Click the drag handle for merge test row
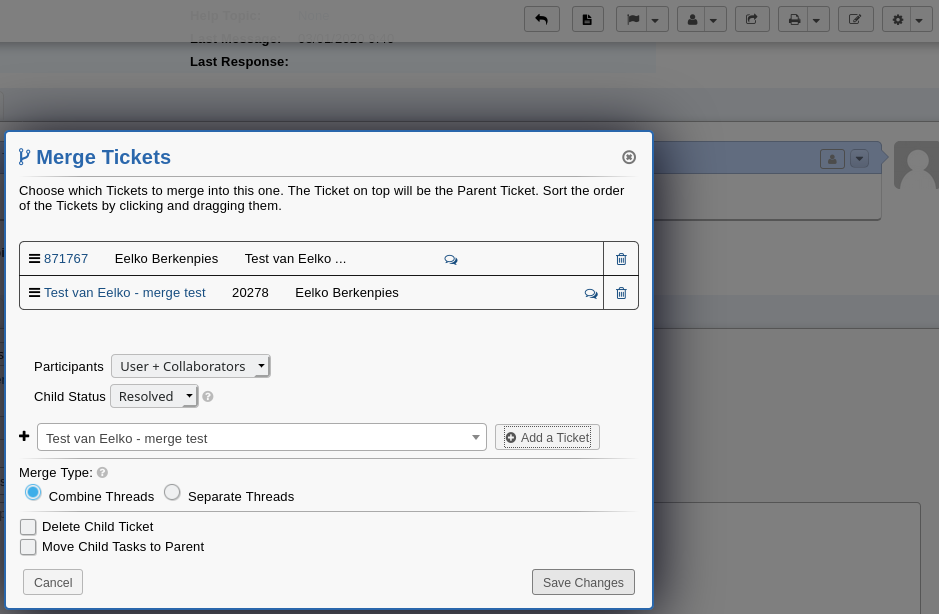This screenshot has height=614, width=939. pyautogui.click(x=35, y=293)
